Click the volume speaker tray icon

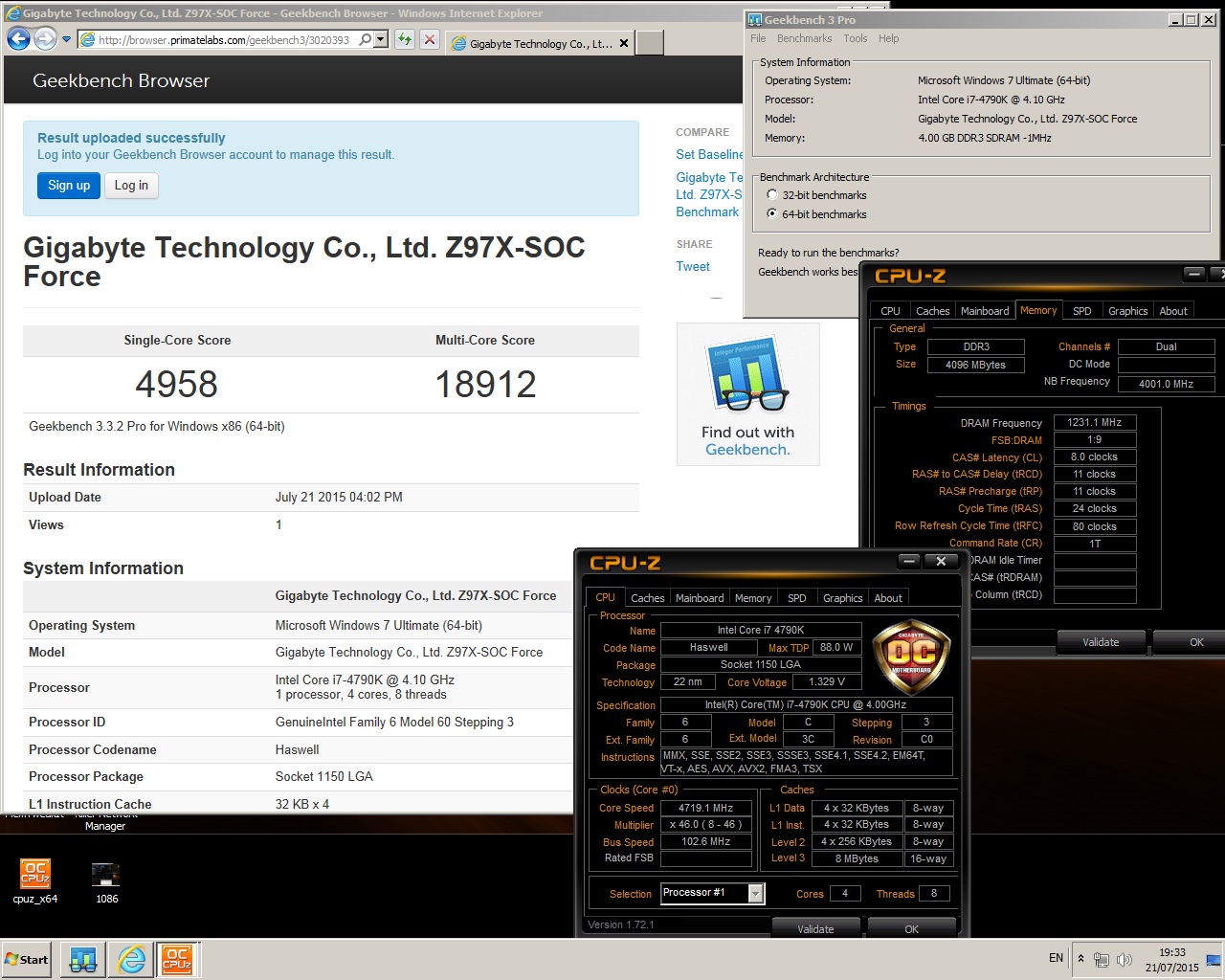point(1125,959)
